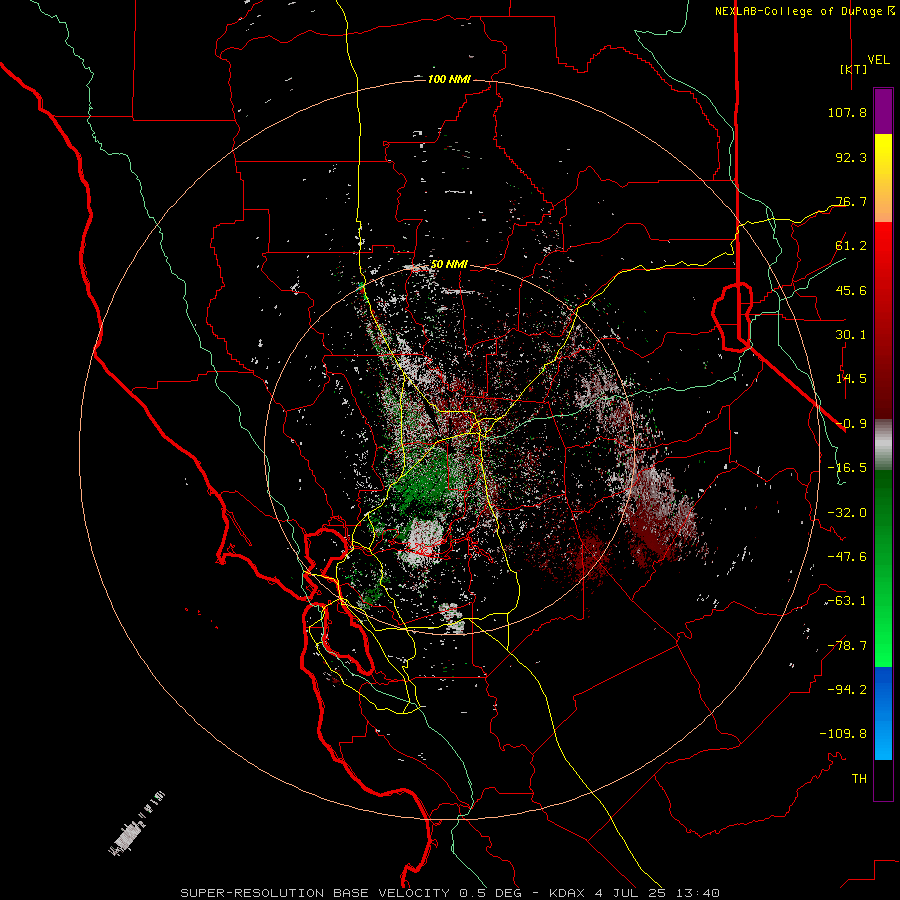Click the -78.7 legend value
Screen dimensions: 900x900
[847, 646]
